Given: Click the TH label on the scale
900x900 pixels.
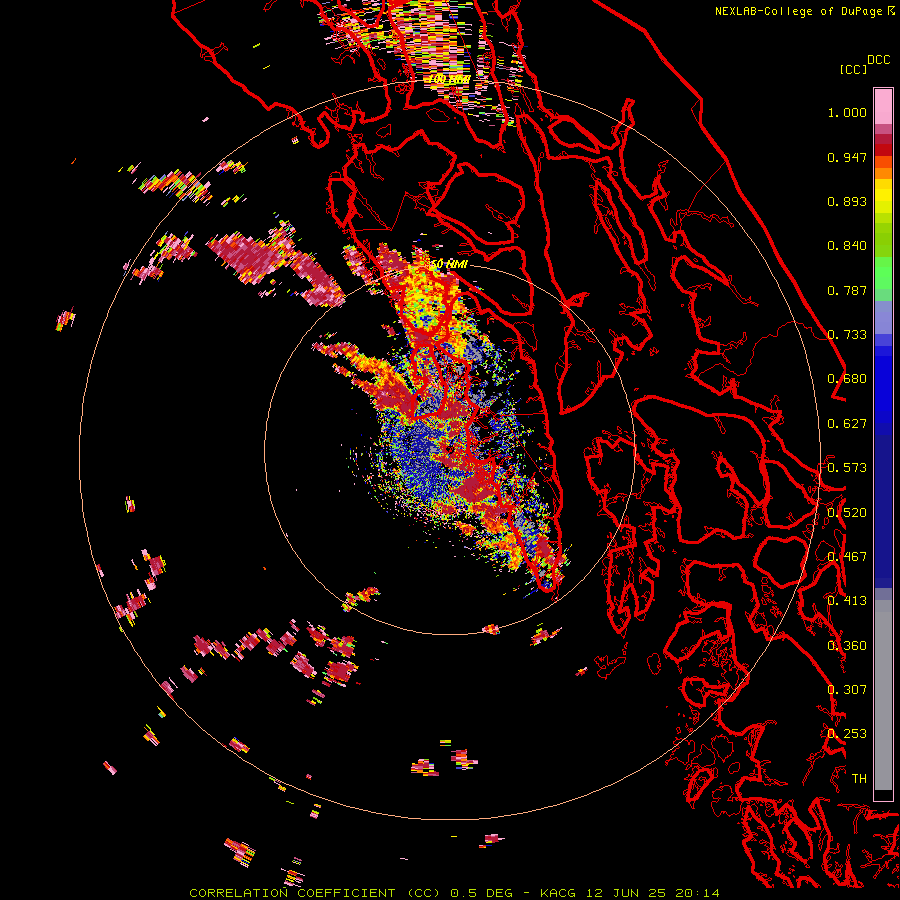Looking at the screenshot, I should point(859,779).
